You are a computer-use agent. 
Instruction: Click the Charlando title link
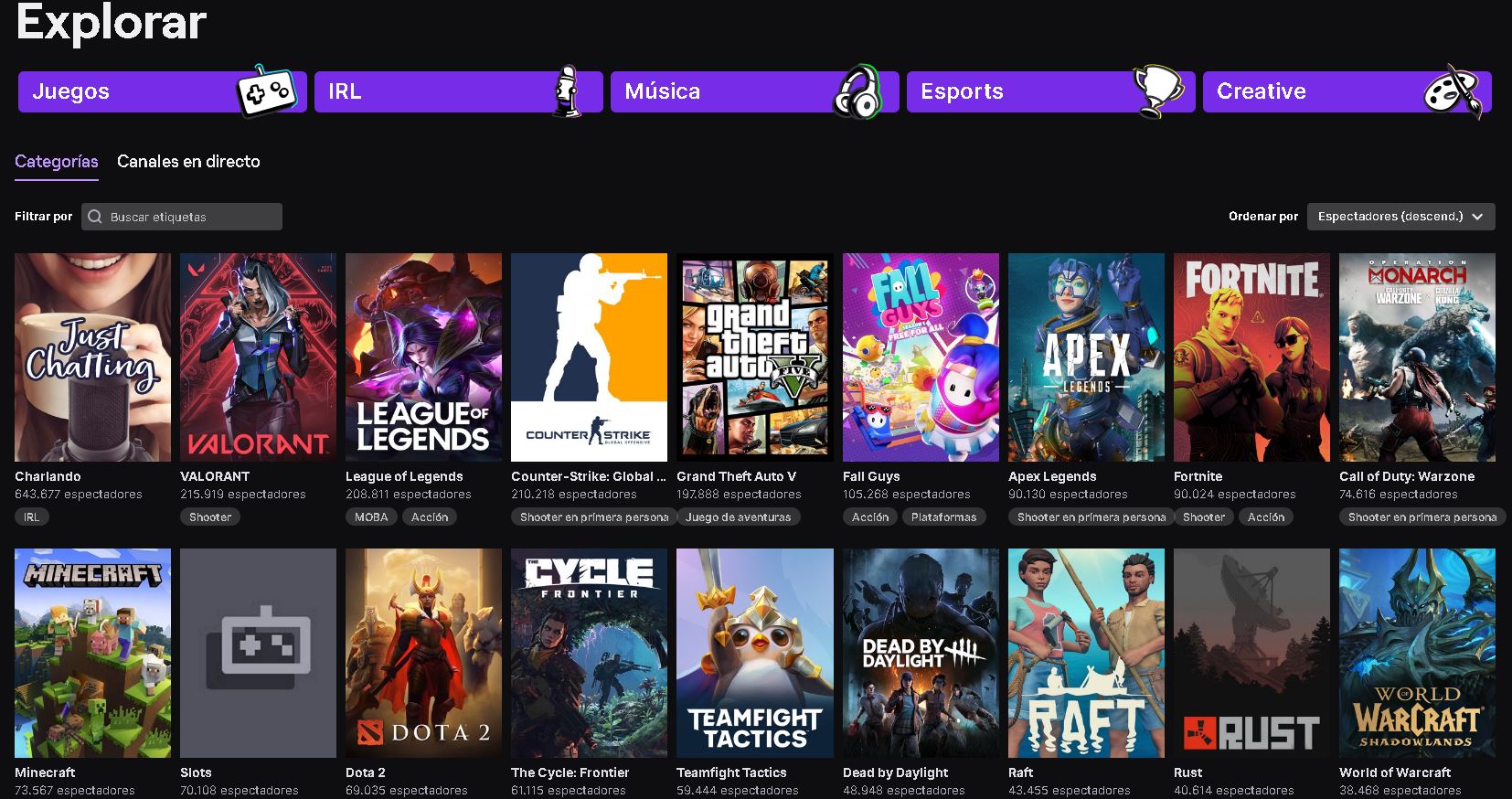48,476
